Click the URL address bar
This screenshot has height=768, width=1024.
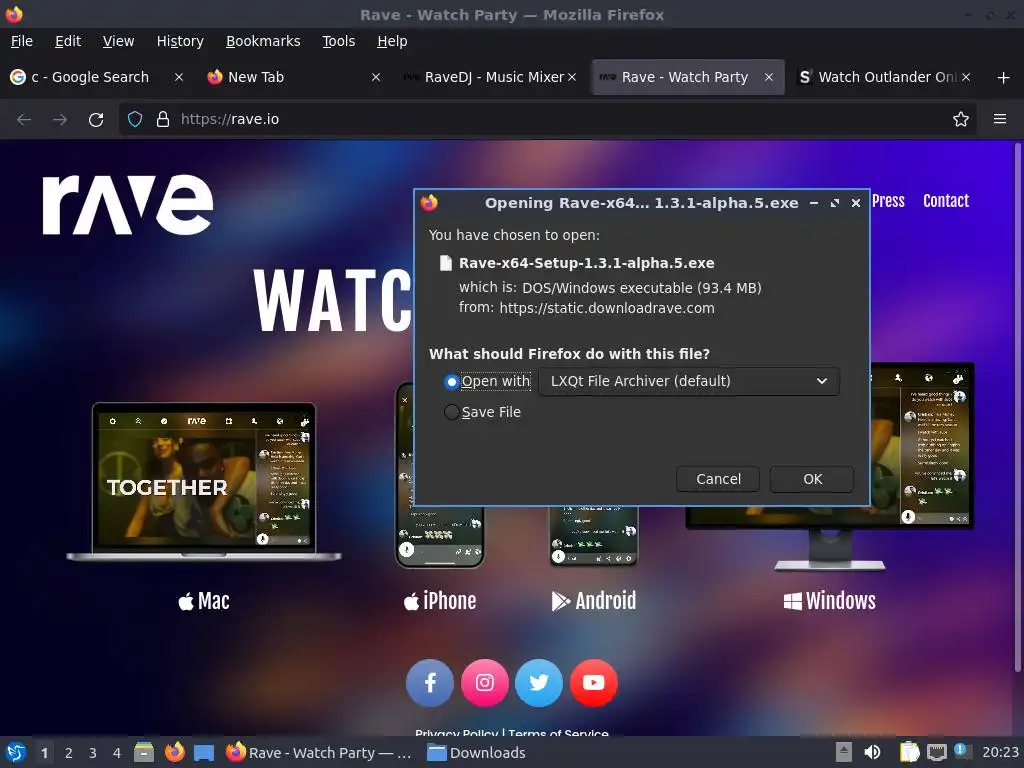coord(549,119)
